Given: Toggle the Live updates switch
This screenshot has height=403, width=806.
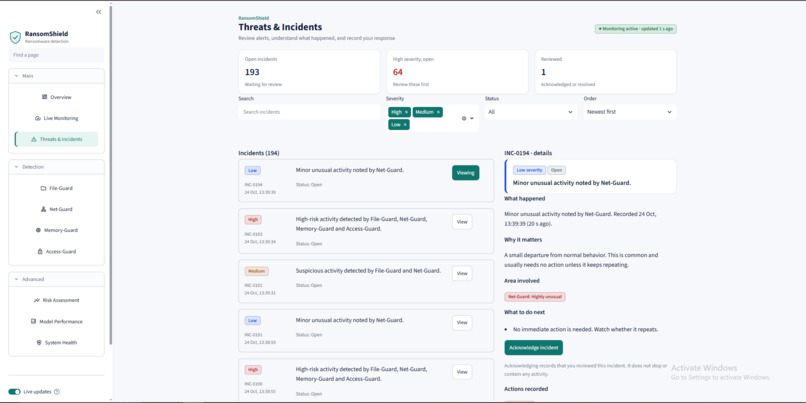Looking at the screenshot, I should [14, 392].
